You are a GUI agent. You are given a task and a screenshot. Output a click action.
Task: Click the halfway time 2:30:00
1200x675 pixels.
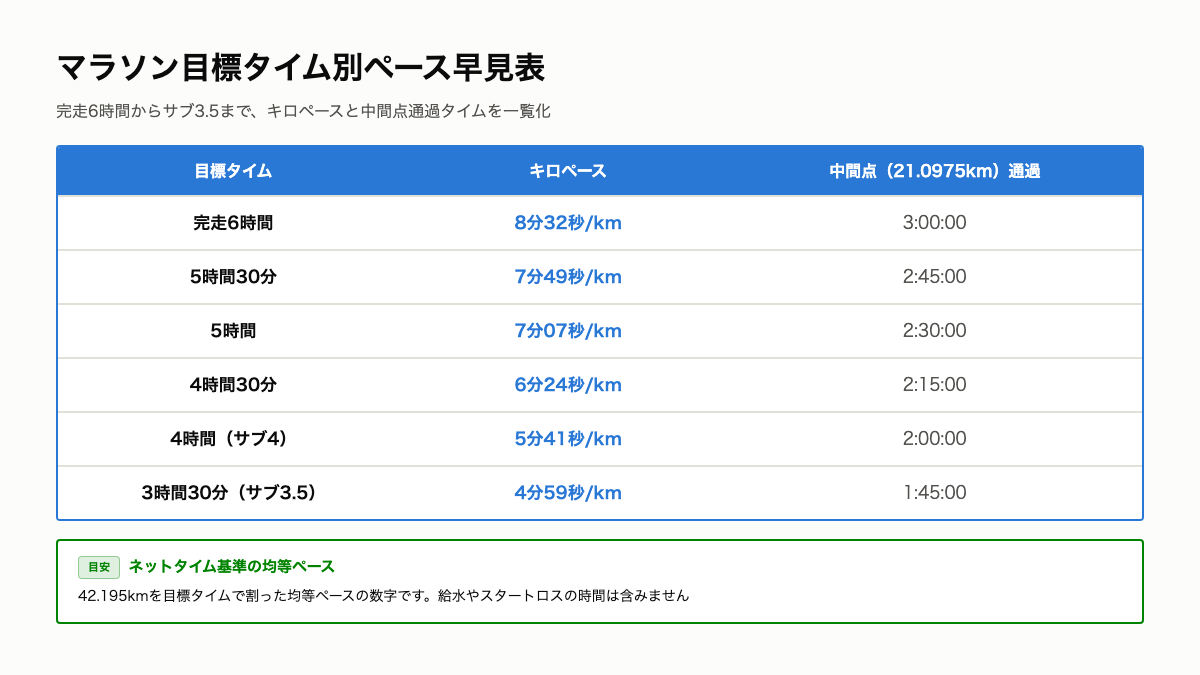pyautogui.click(x=935, y=331)
